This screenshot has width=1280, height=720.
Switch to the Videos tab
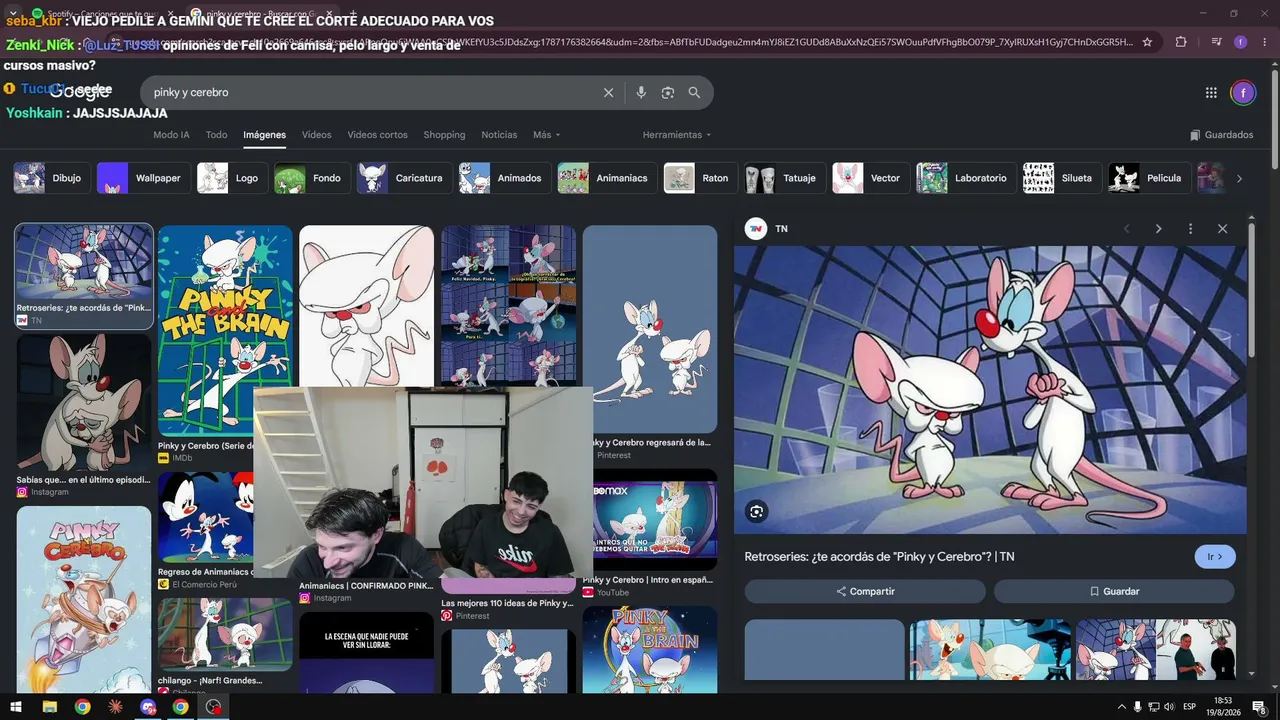point(316,135)
